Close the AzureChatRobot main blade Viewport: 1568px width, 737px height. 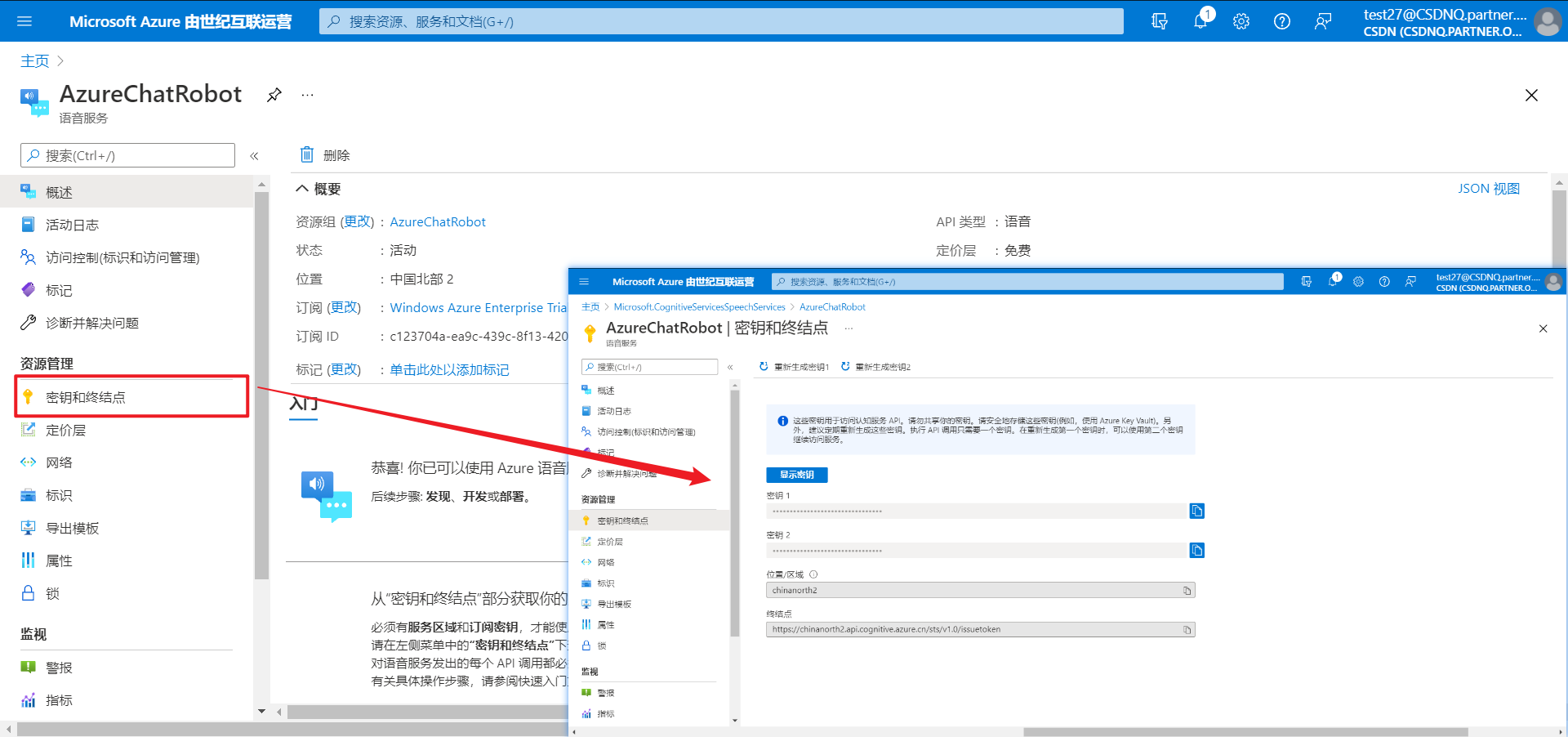[x=1531, y=96]
